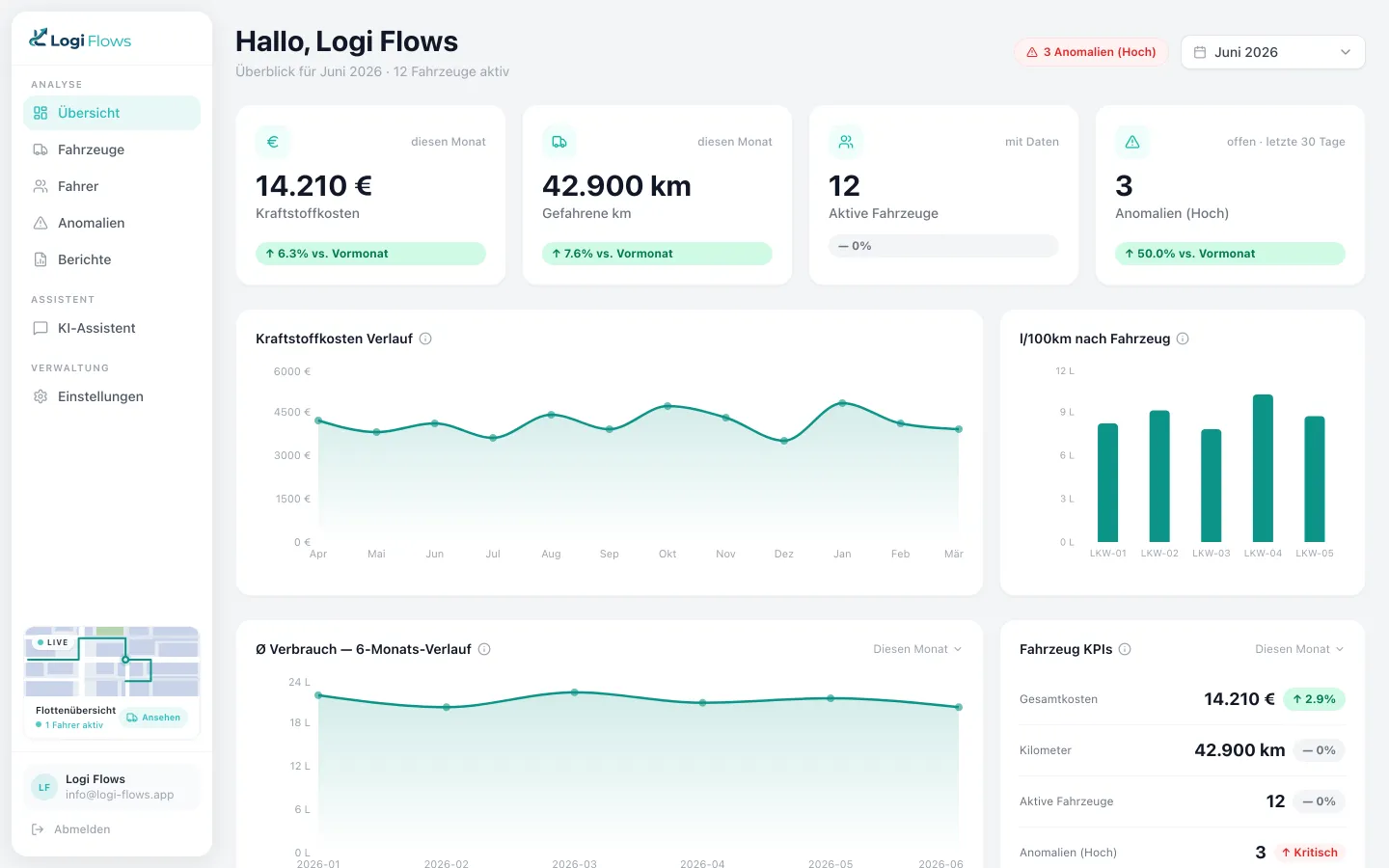Click the Einstellungen gear icon
The width and height of the screenshot is (1389, 868).
pos(41,396)
